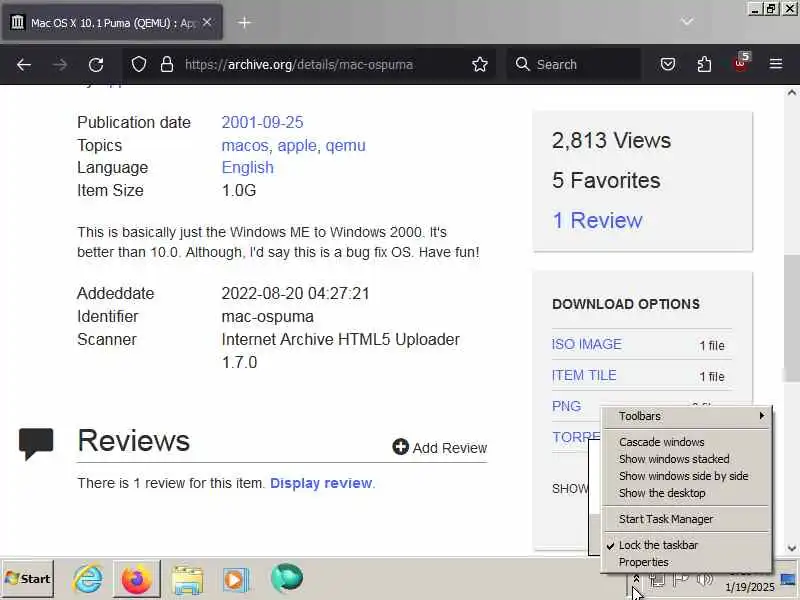Choose Cascade windows from context menu

coord(687,442)
